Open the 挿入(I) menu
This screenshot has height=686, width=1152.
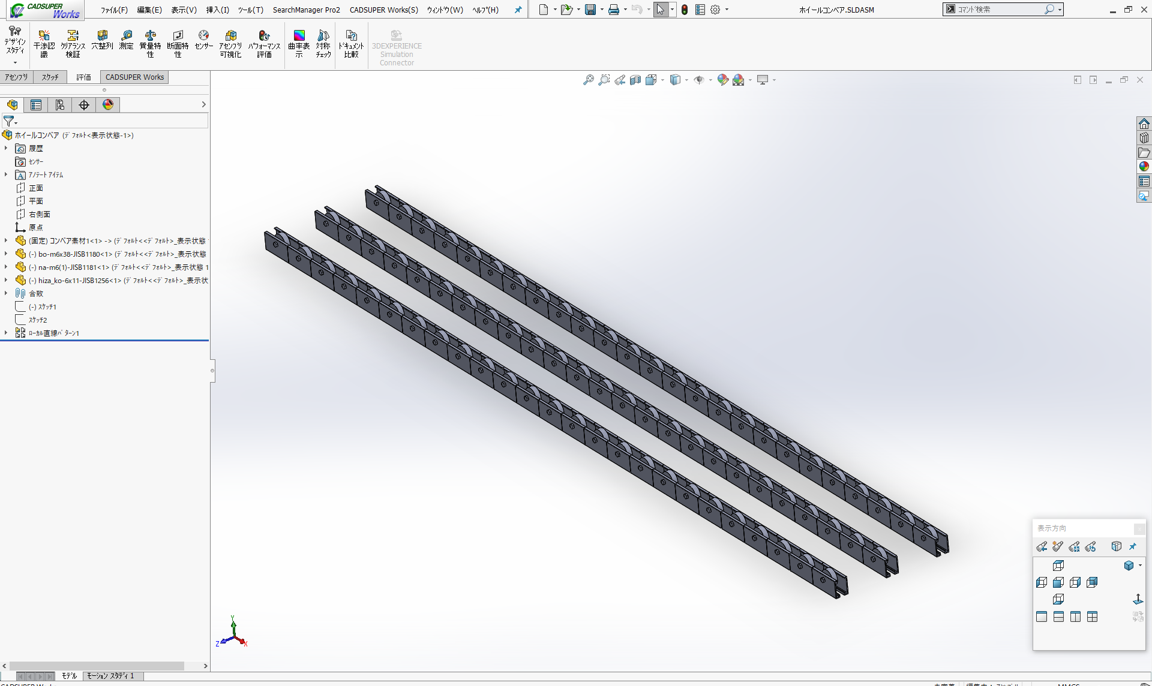pos(217,10)
